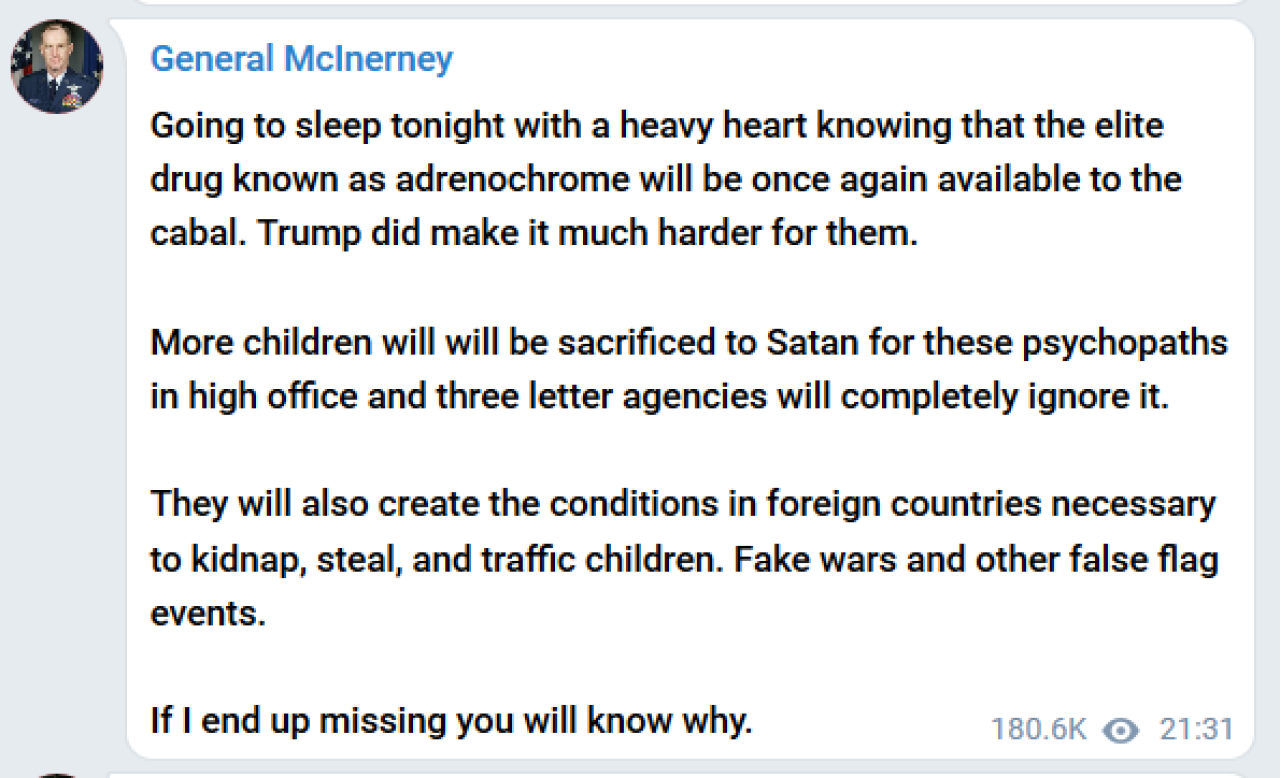Click the 21:31 message timestamp

[x=1196, y=730]
